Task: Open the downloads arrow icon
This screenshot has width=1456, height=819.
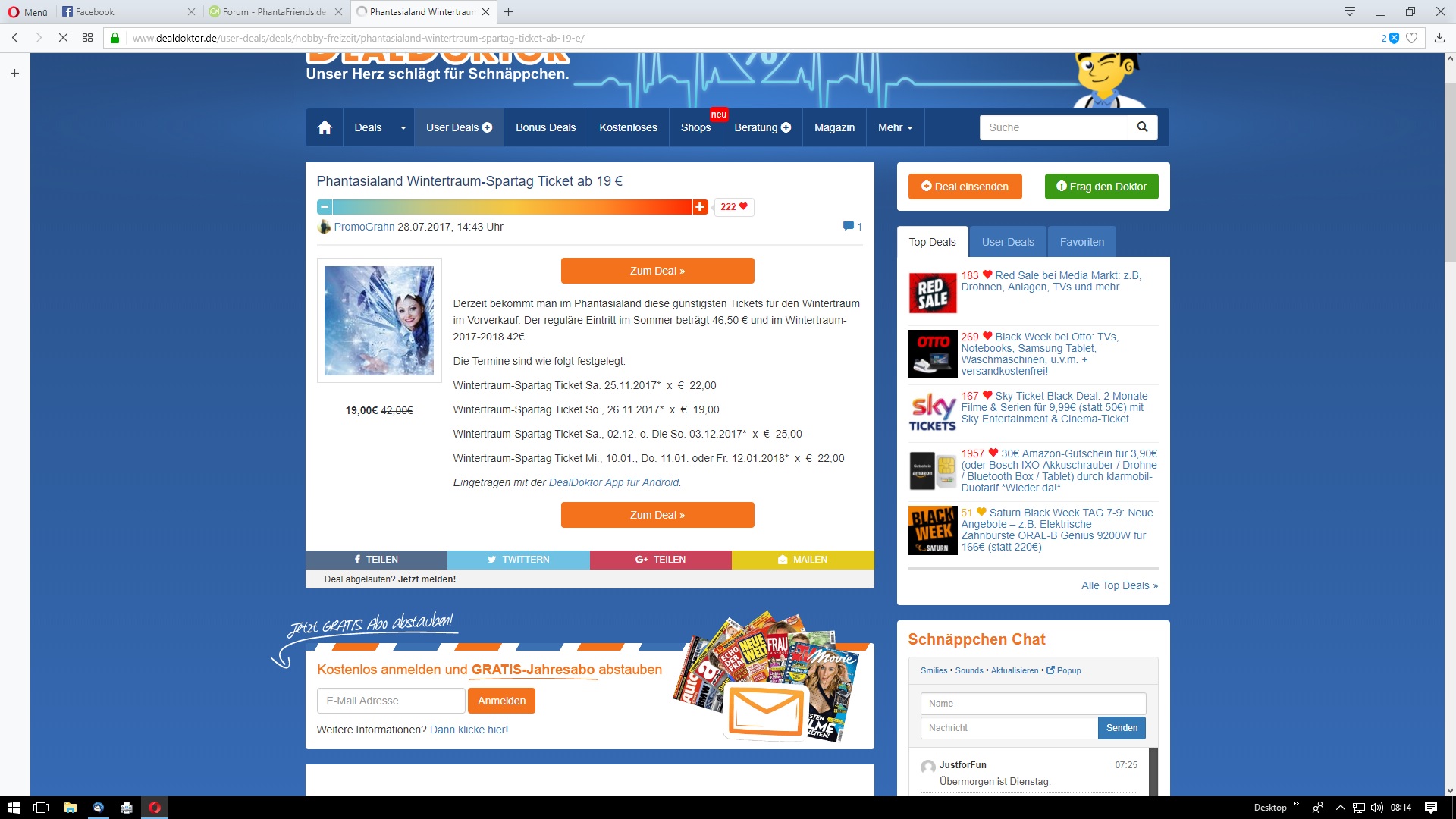Action: pos(1439,38)
